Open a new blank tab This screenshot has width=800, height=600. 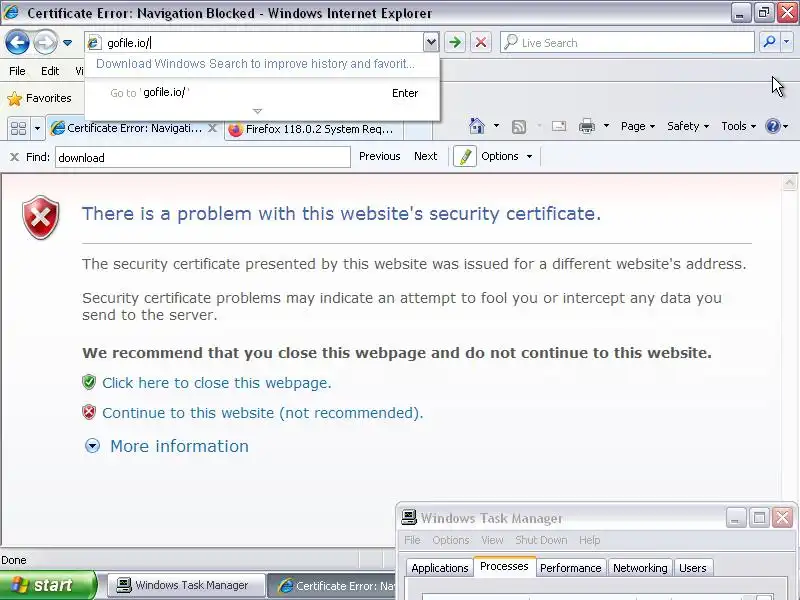417,129
